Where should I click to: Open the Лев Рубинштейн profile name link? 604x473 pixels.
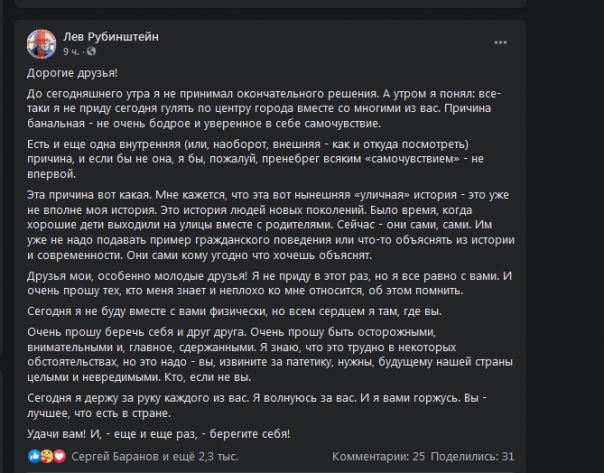[x=110, y=37]
